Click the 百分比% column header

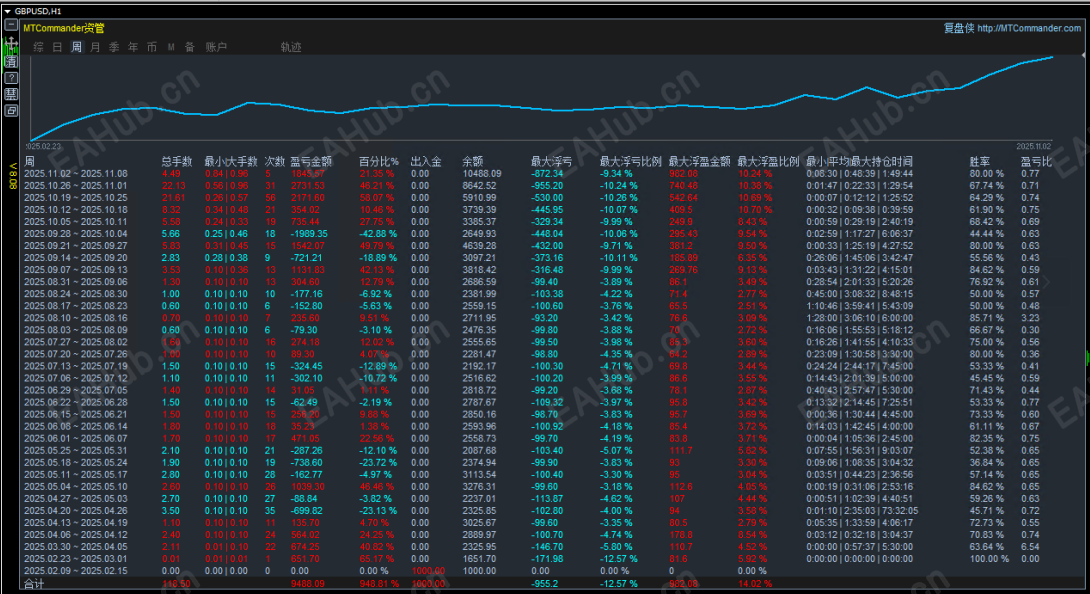[x=379, y=161]
